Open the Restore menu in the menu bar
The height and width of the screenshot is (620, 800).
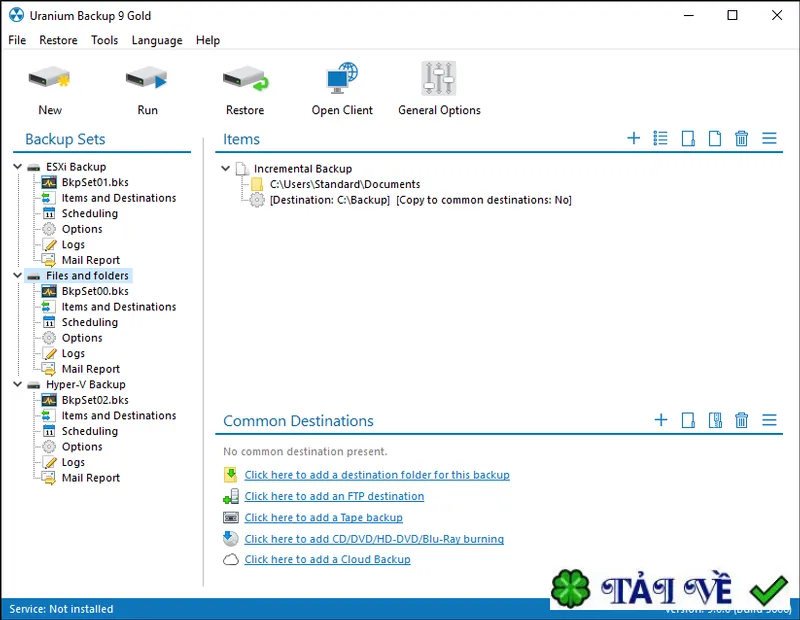58,40
